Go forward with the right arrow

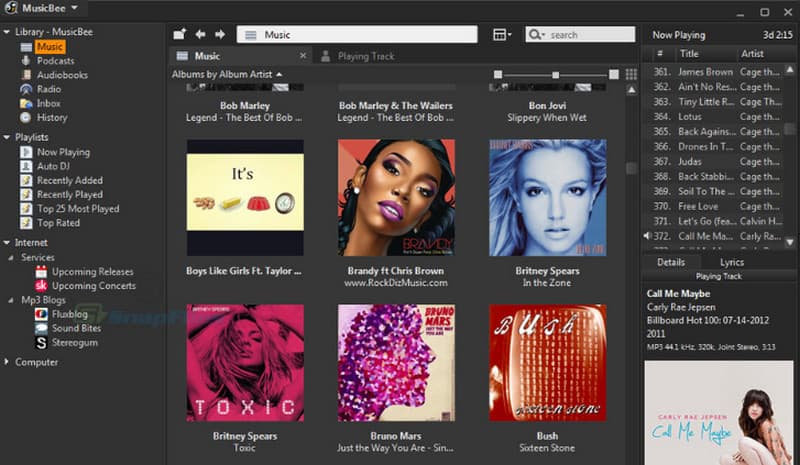pos(220,34)
